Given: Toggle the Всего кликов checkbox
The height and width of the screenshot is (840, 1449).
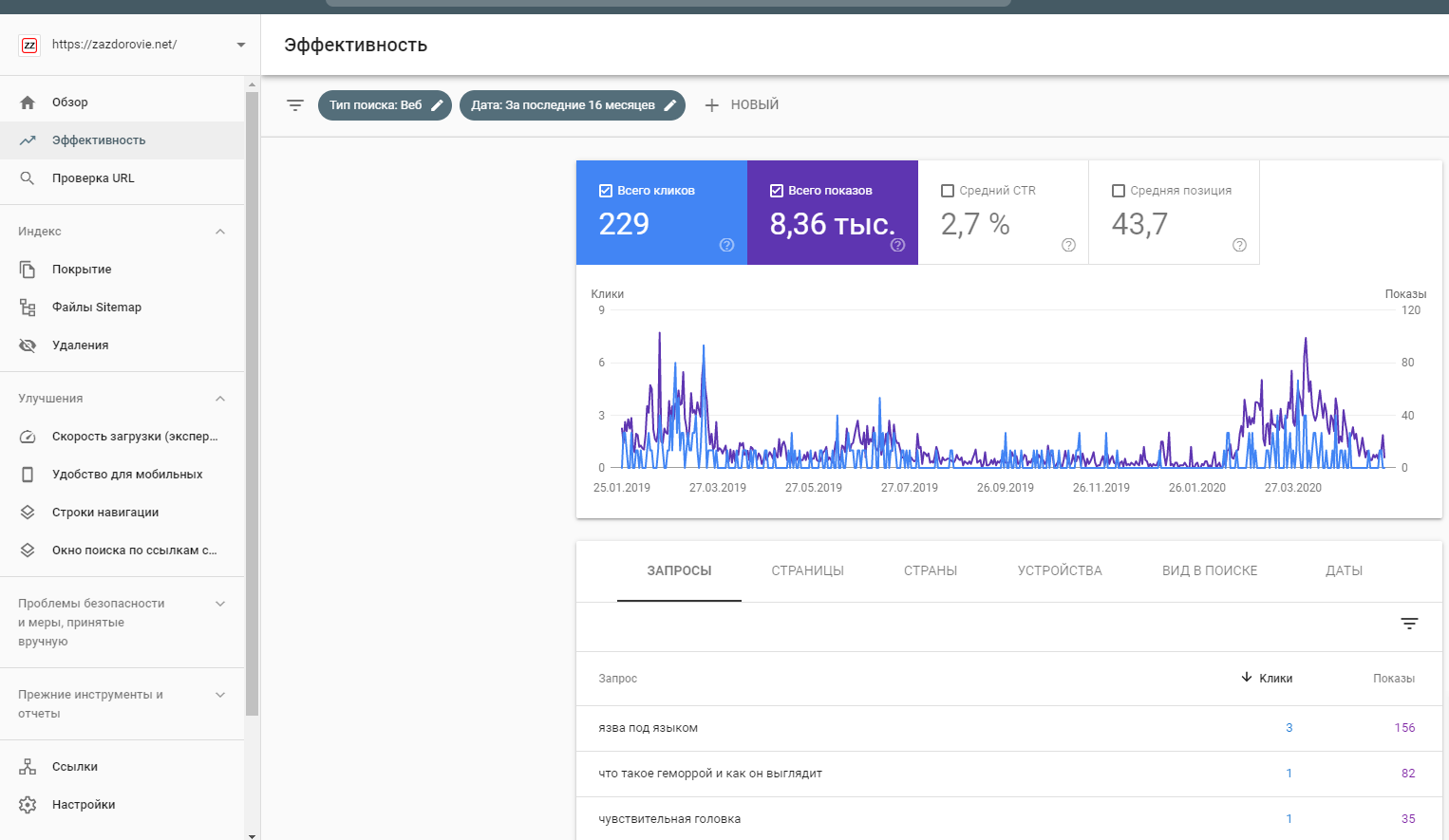Looking at the screenshot, I should 606,191.
